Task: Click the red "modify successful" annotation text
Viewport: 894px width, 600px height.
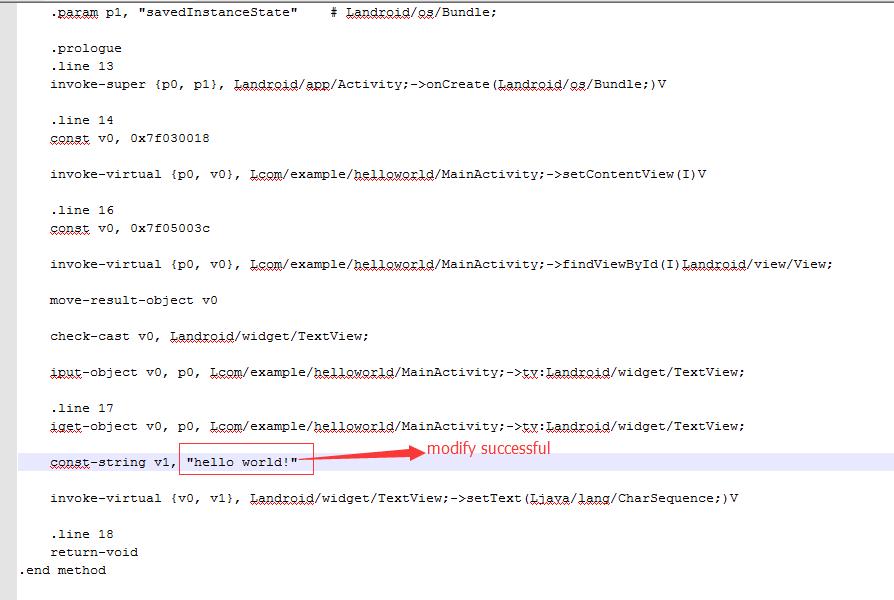Action: pyautogui.click(x=489, y=448)
